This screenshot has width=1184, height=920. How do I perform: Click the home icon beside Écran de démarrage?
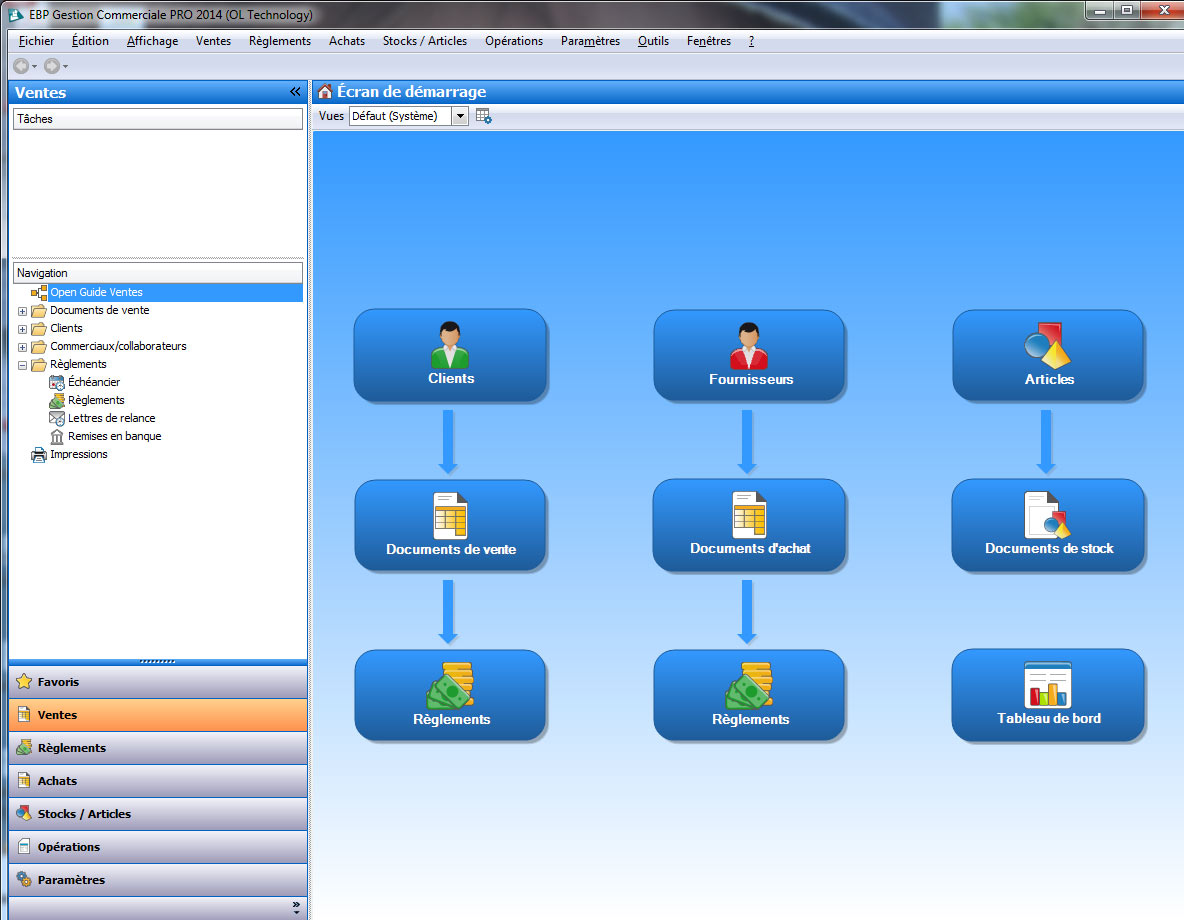325,92
